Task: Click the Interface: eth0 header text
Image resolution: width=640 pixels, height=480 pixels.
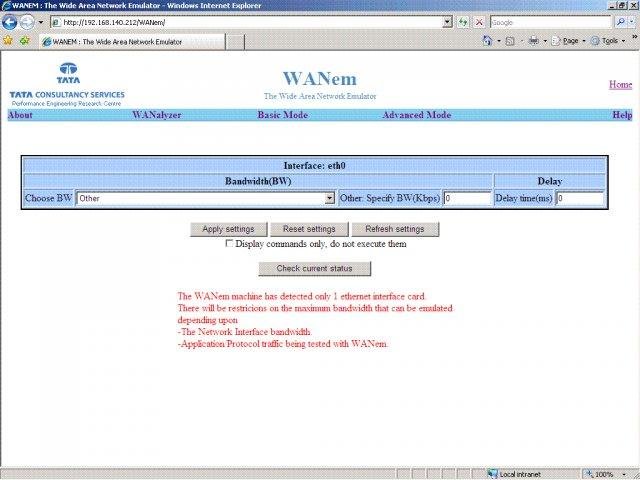Action: (x=314, y=166)
